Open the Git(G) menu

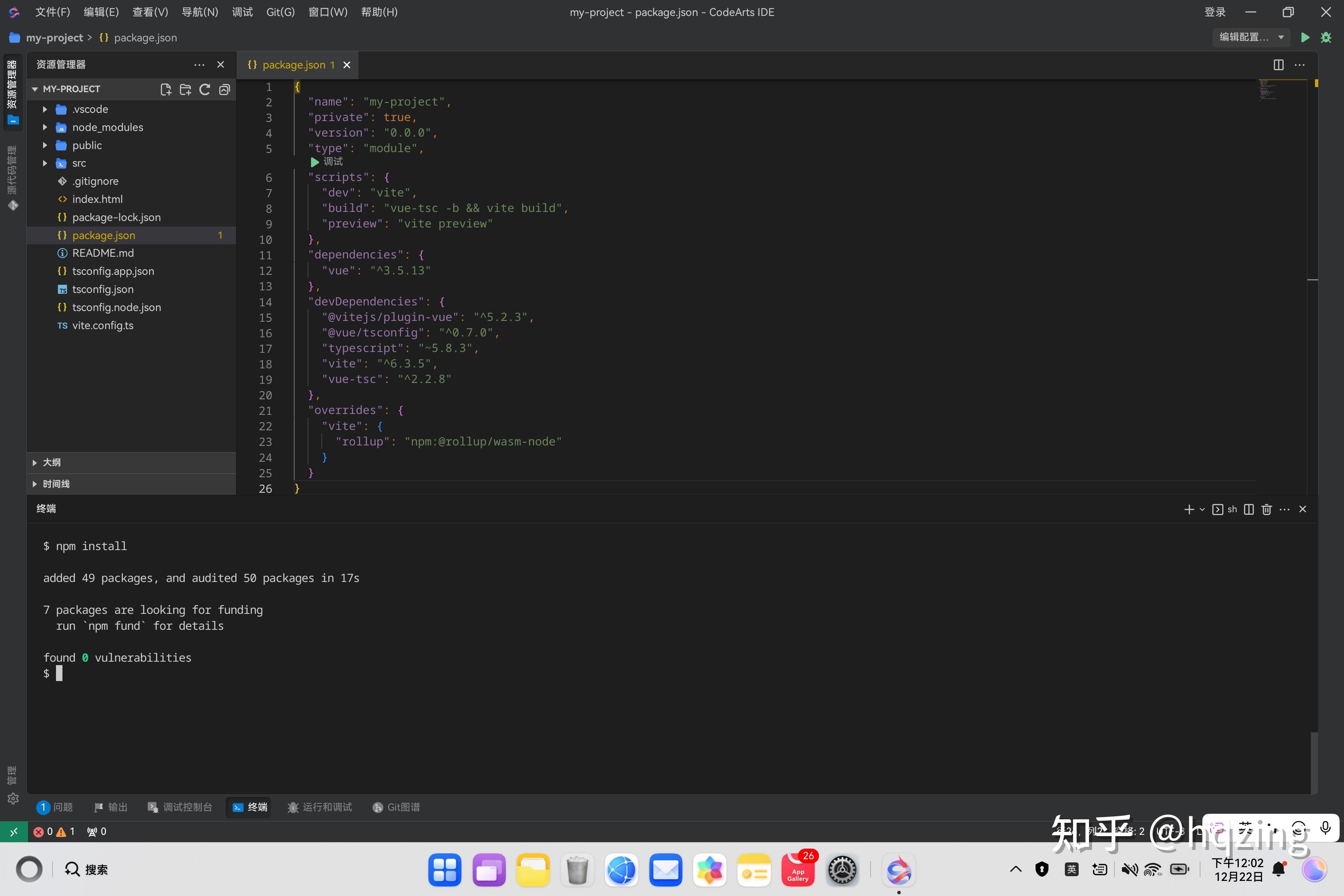(x=280, y=12)
